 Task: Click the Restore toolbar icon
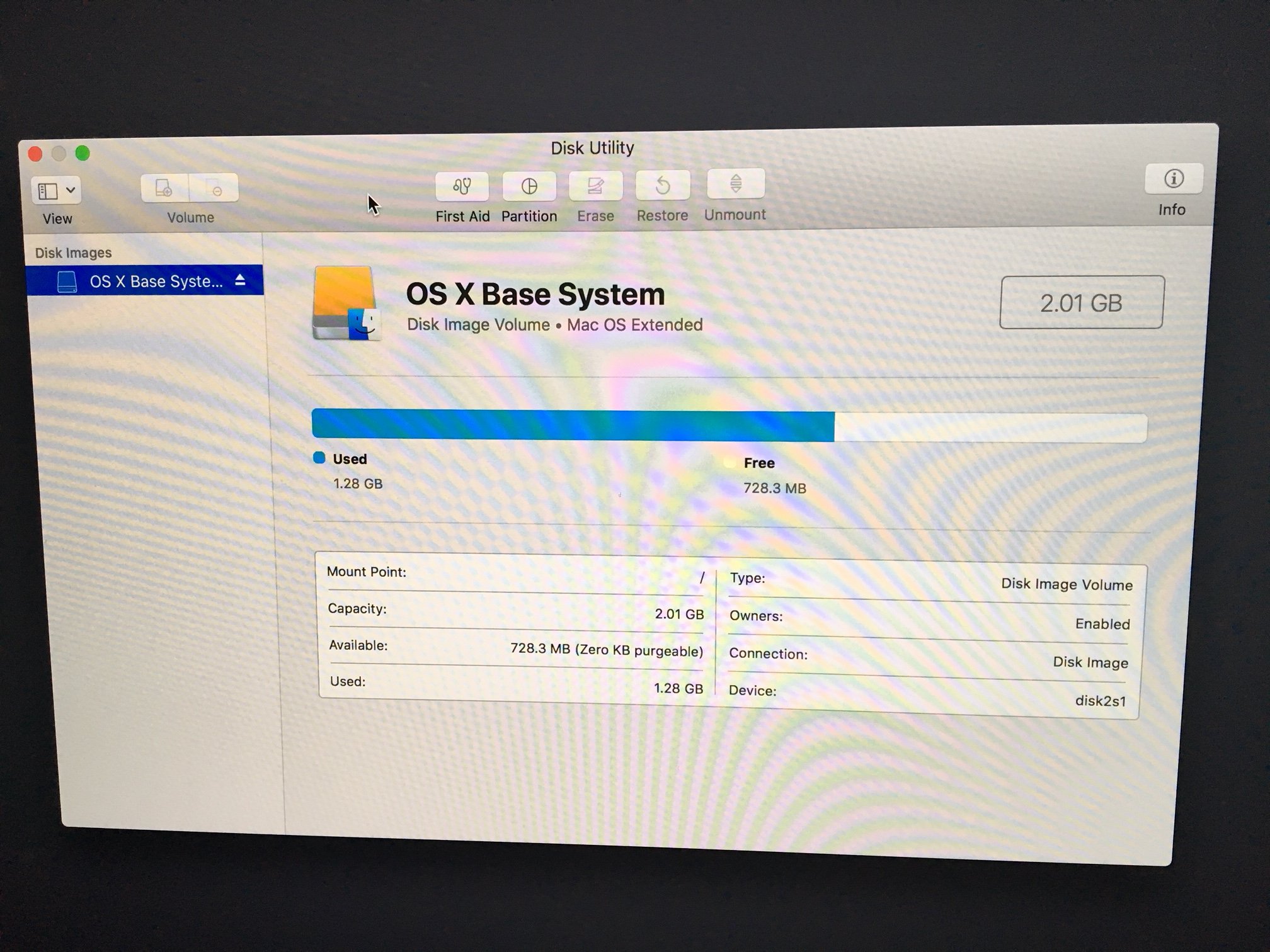pyautogui.click(x=662, y=185)
